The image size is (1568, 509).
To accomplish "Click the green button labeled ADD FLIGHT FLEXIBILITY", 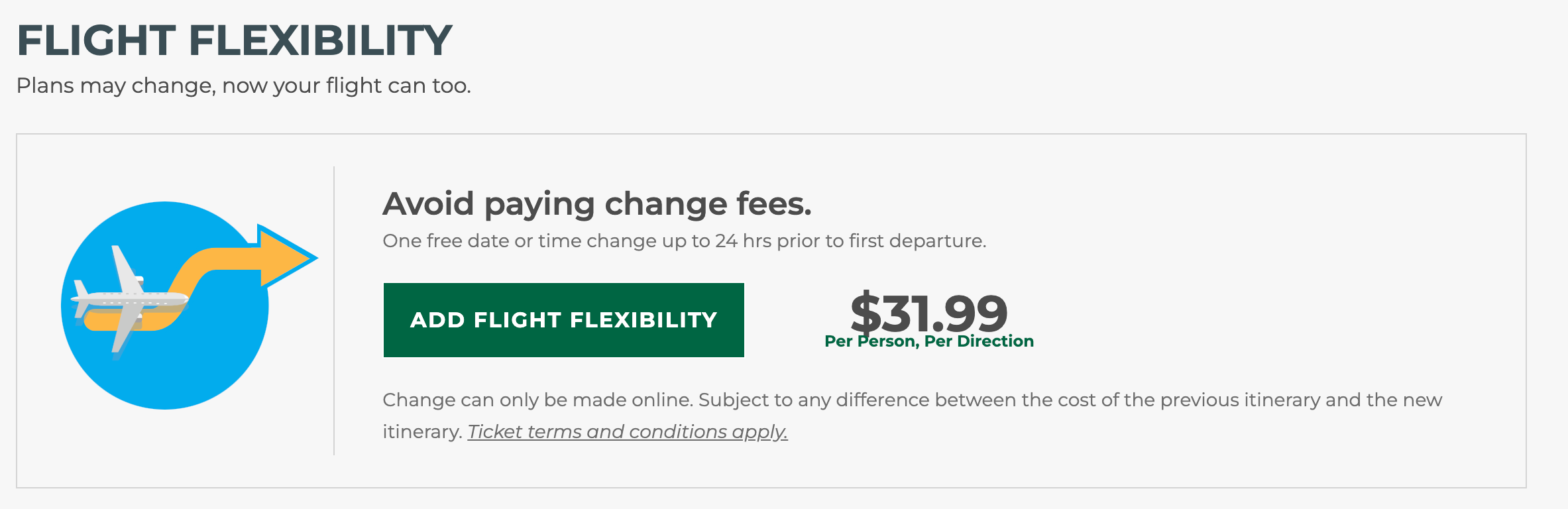I will click(565, 320).
